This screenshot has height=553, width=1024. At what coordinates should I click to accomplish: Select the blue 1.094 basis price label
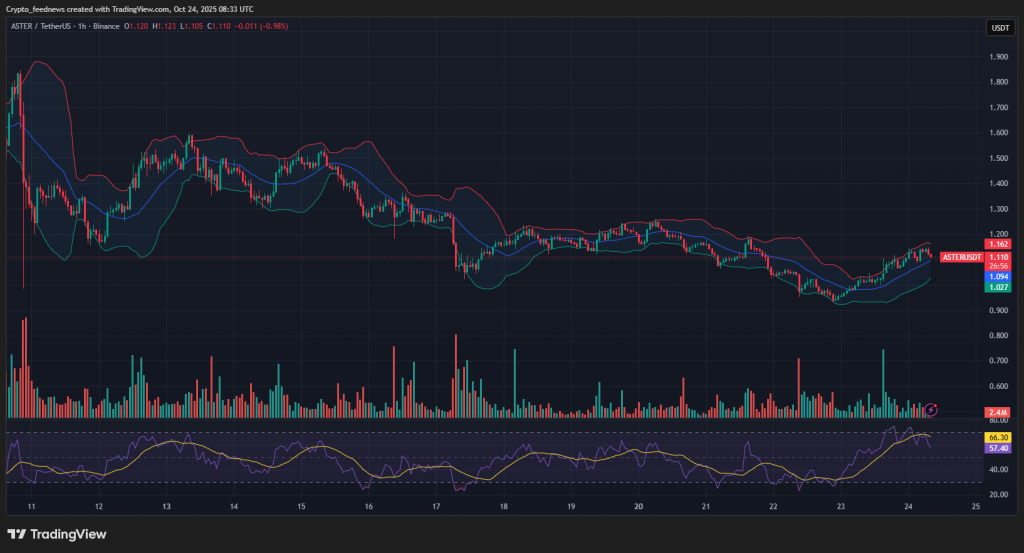[x=997, y=277]
